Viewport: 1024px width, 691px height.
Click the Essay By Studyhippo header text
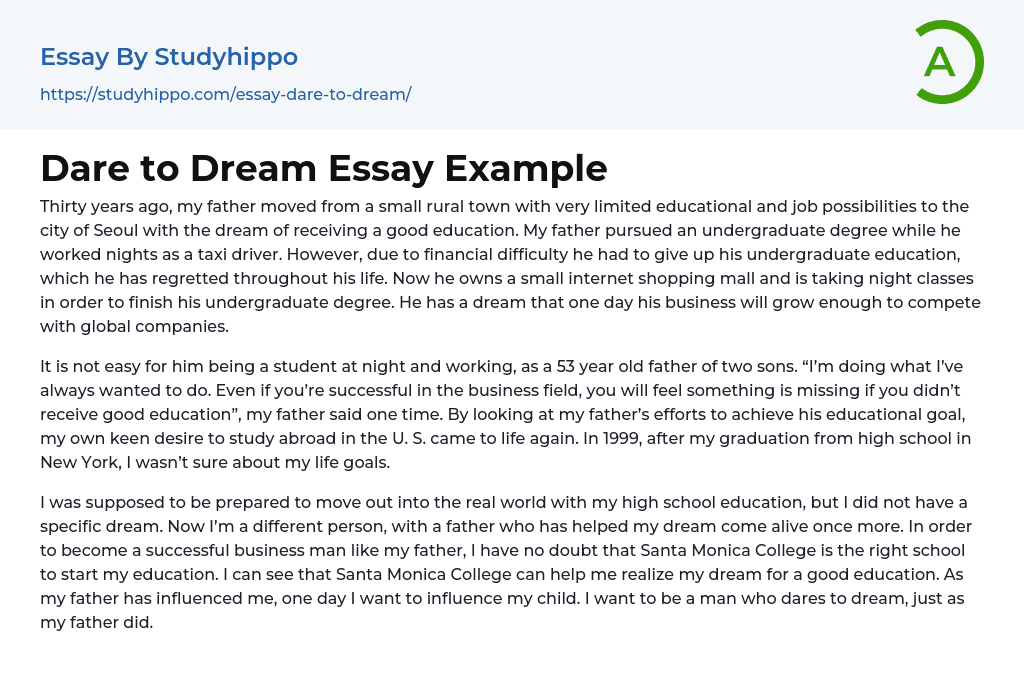pyautogui.click(x=169, y=57)
